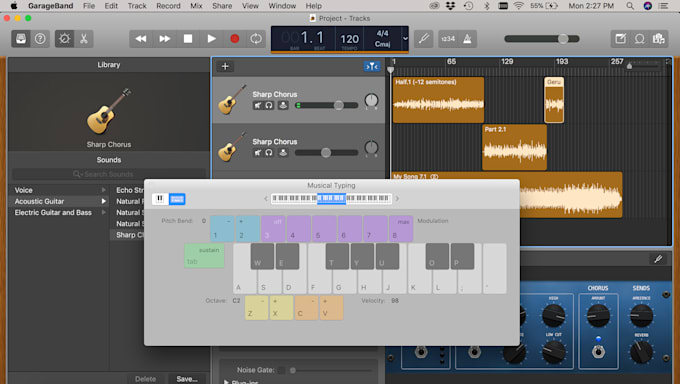Toggle the metronome button
Image resolution: width=680 pixels, height=384 pixels.
[x=468, y=39]
